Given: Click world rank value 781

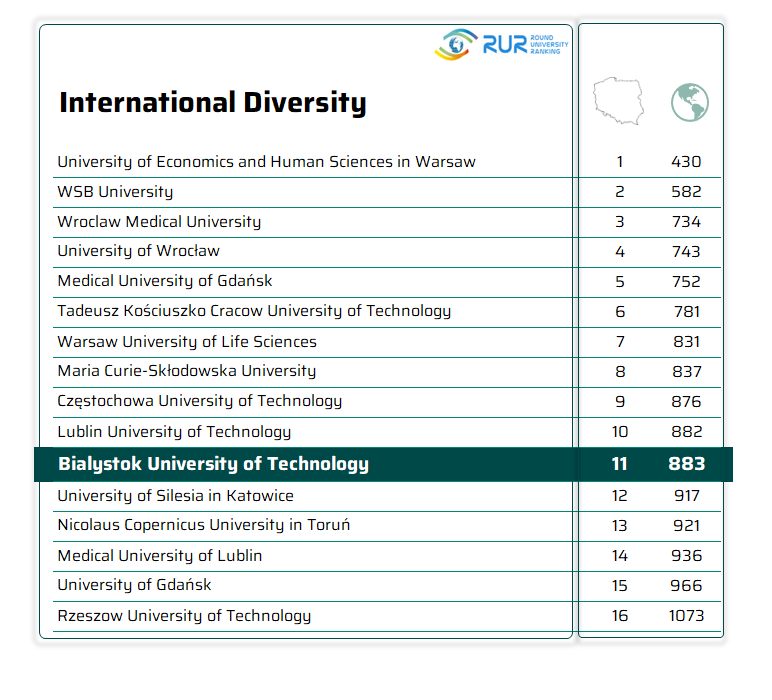Looking at the screenshot, I should (687, 312).
